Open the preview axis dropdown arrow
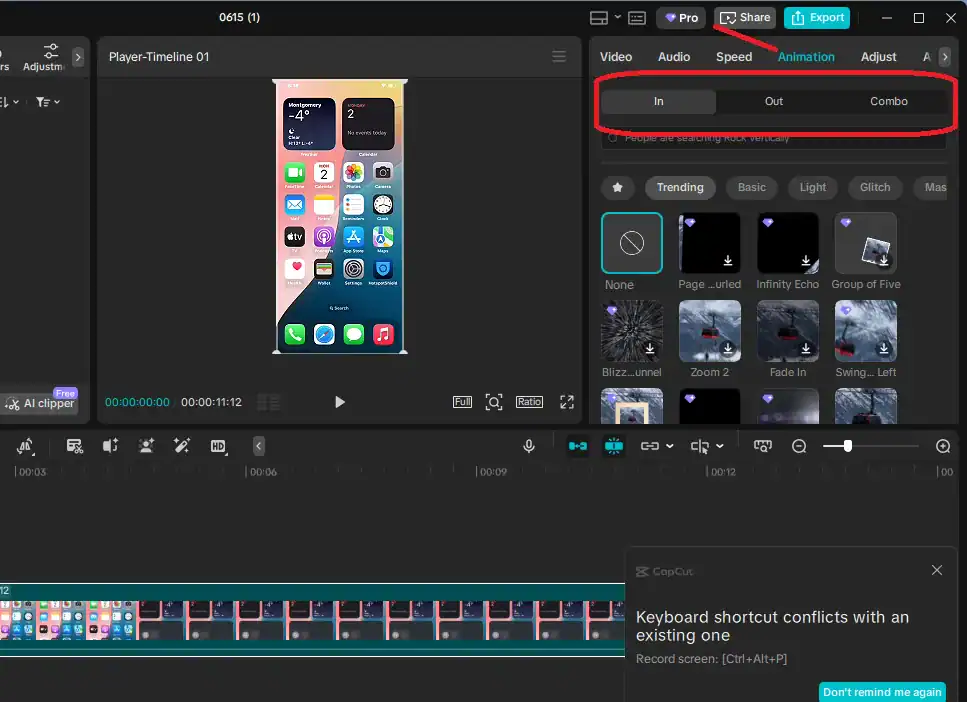 (x=719, y=446)
